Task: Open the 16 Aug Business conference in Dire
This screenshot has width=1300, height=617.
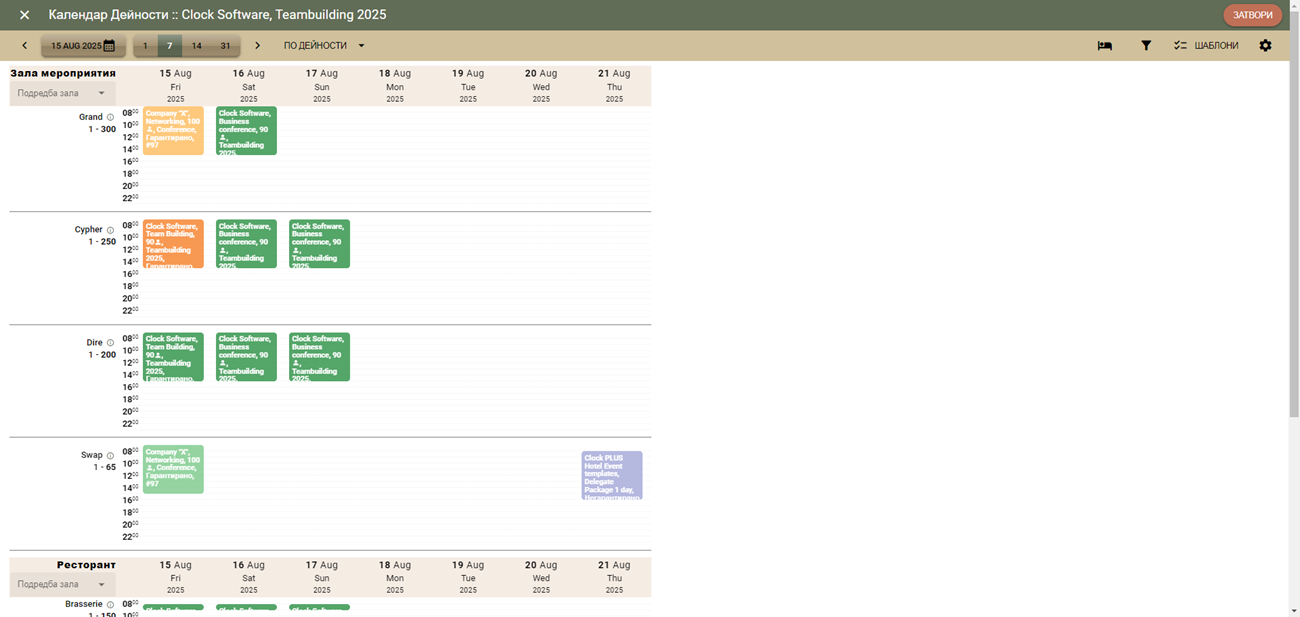Action: 246,357
